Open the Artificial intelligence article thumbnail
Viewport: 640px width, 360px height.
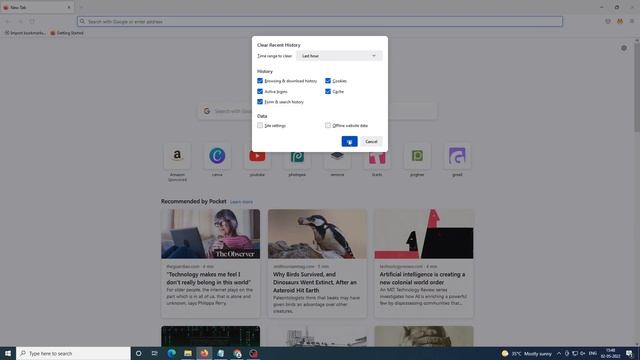click(424, 234)
